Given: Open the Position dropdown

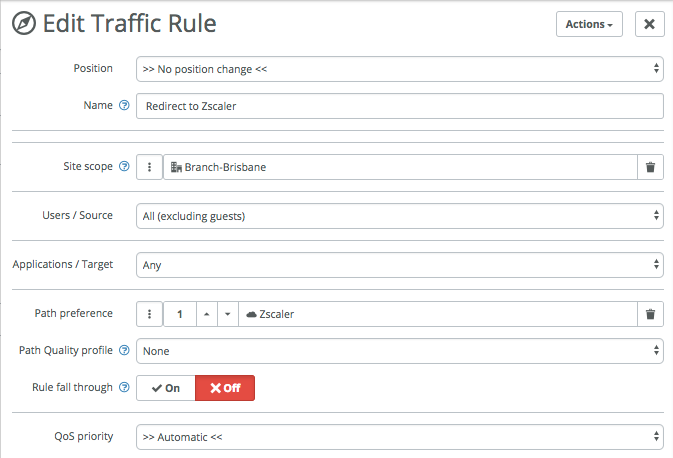Looking at the screenshot, I should (400, 69).
